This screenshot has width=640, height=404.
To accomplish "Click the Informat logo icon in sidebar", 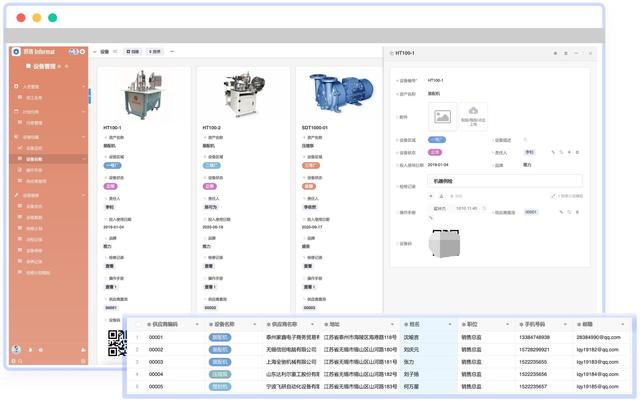I will (16, 51).
